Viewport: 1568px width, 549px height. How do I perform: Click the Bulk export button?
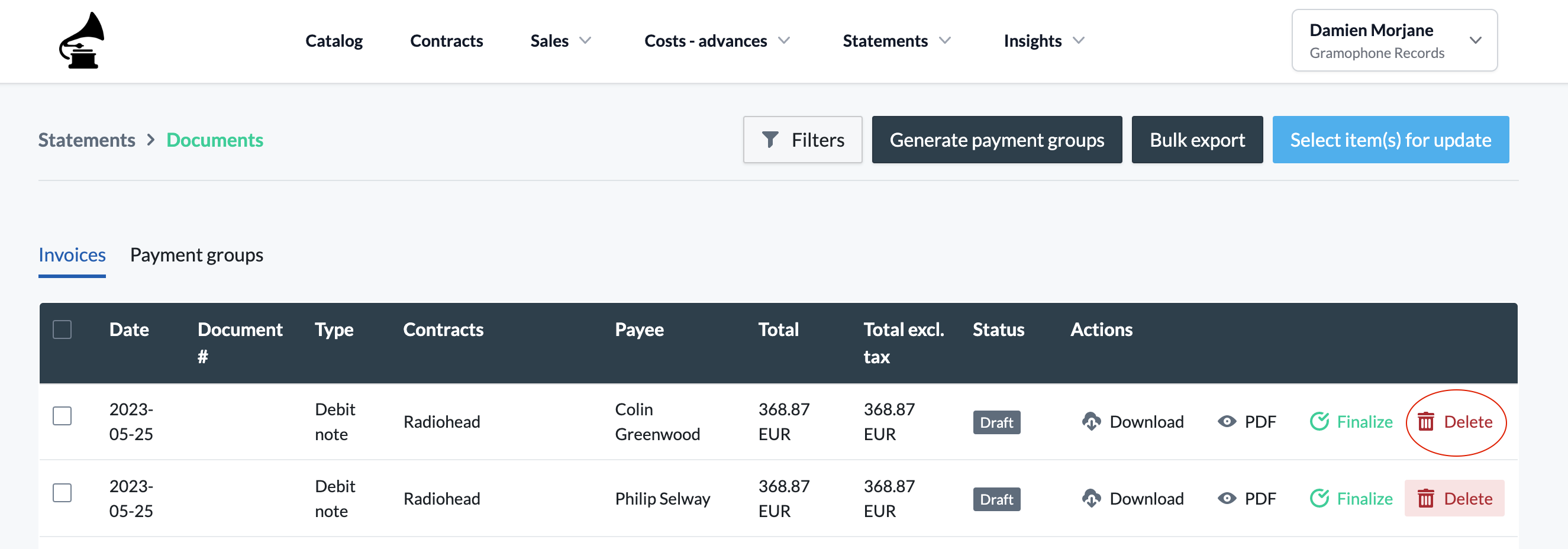(1196, 140)
